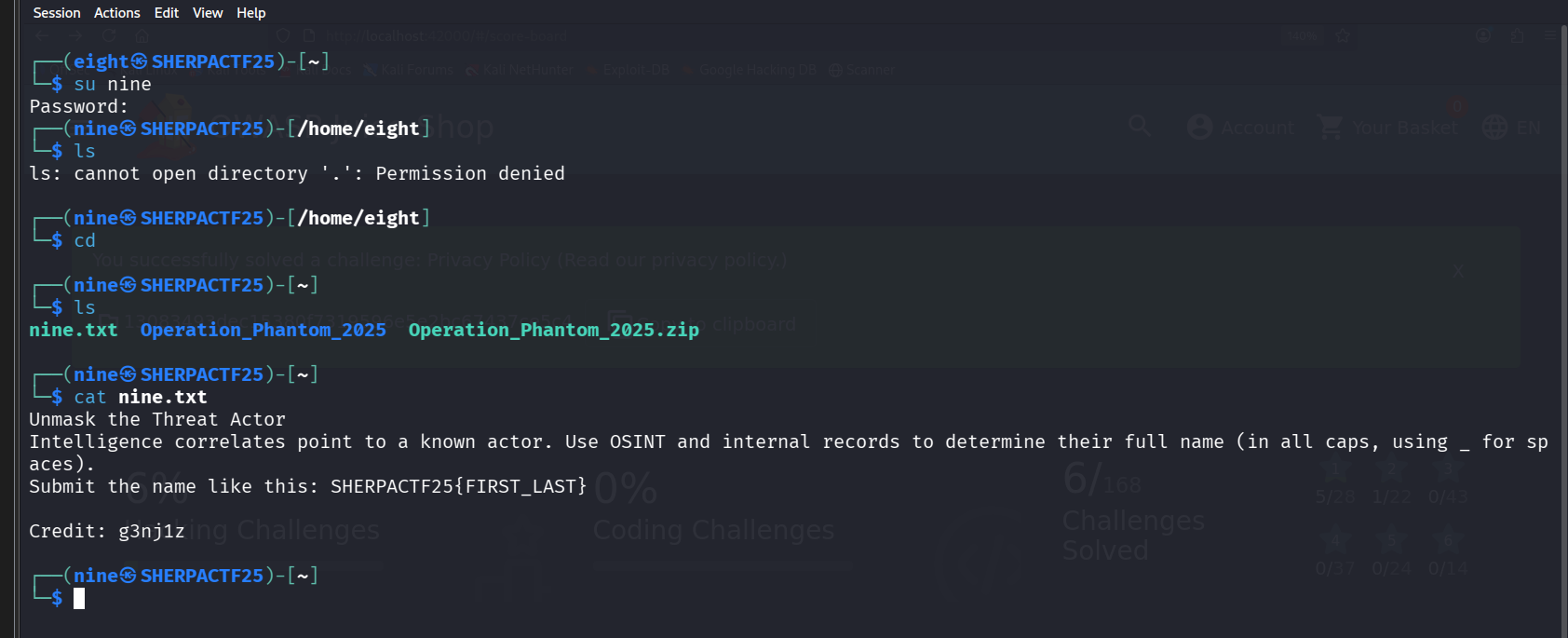Dismiss the faint challenge-solved notification with its X

pos(1458,271)
